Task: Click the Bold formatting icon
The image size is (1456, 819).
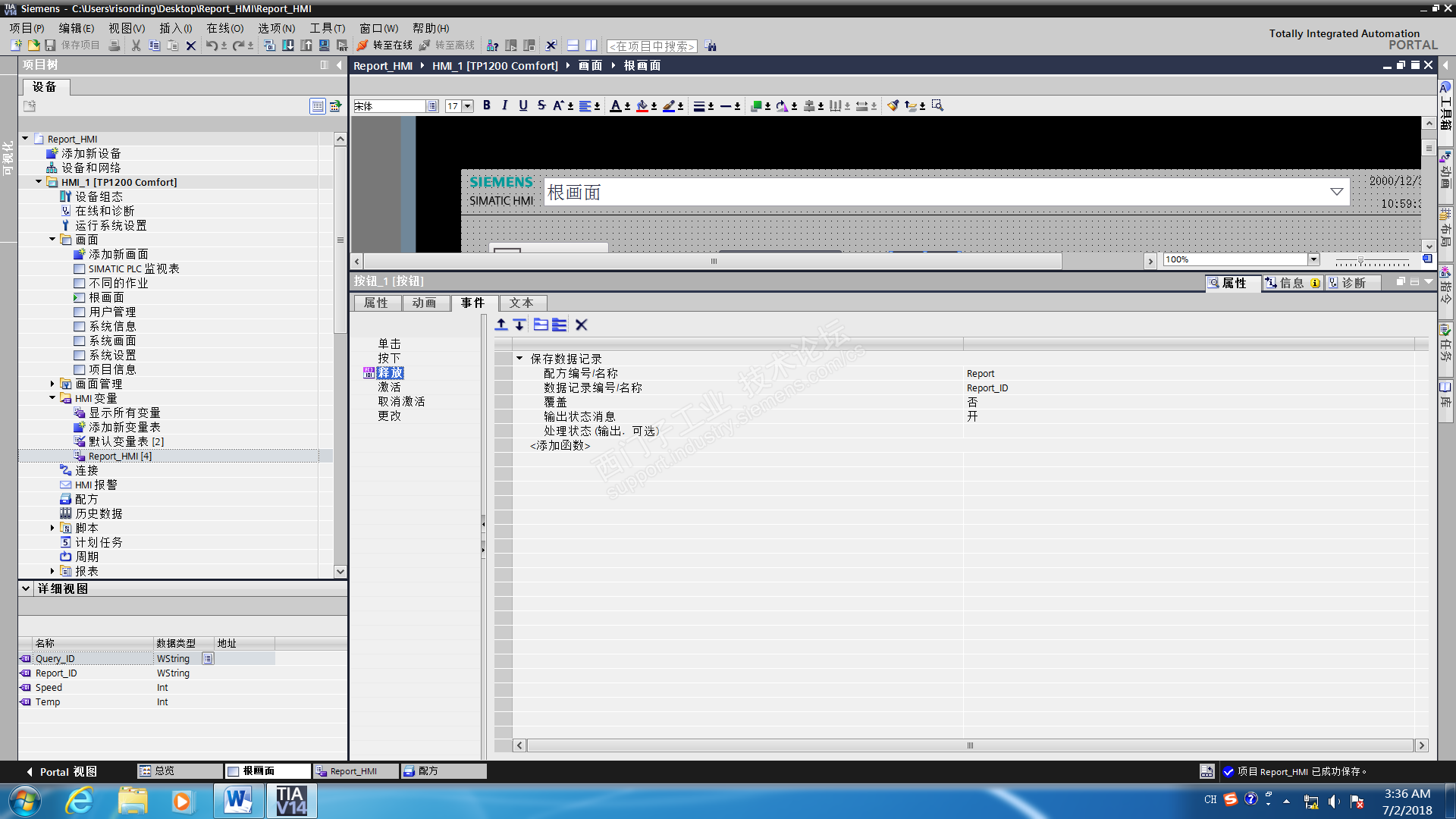Action: tap(487, 105)
